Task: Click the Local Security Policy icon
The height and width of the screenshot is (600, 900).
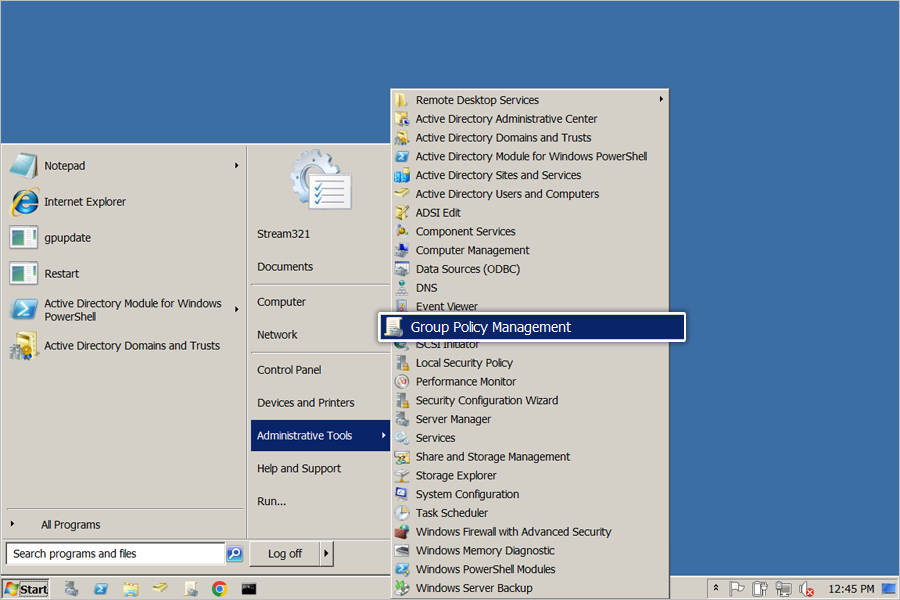Action: (402, 363)
